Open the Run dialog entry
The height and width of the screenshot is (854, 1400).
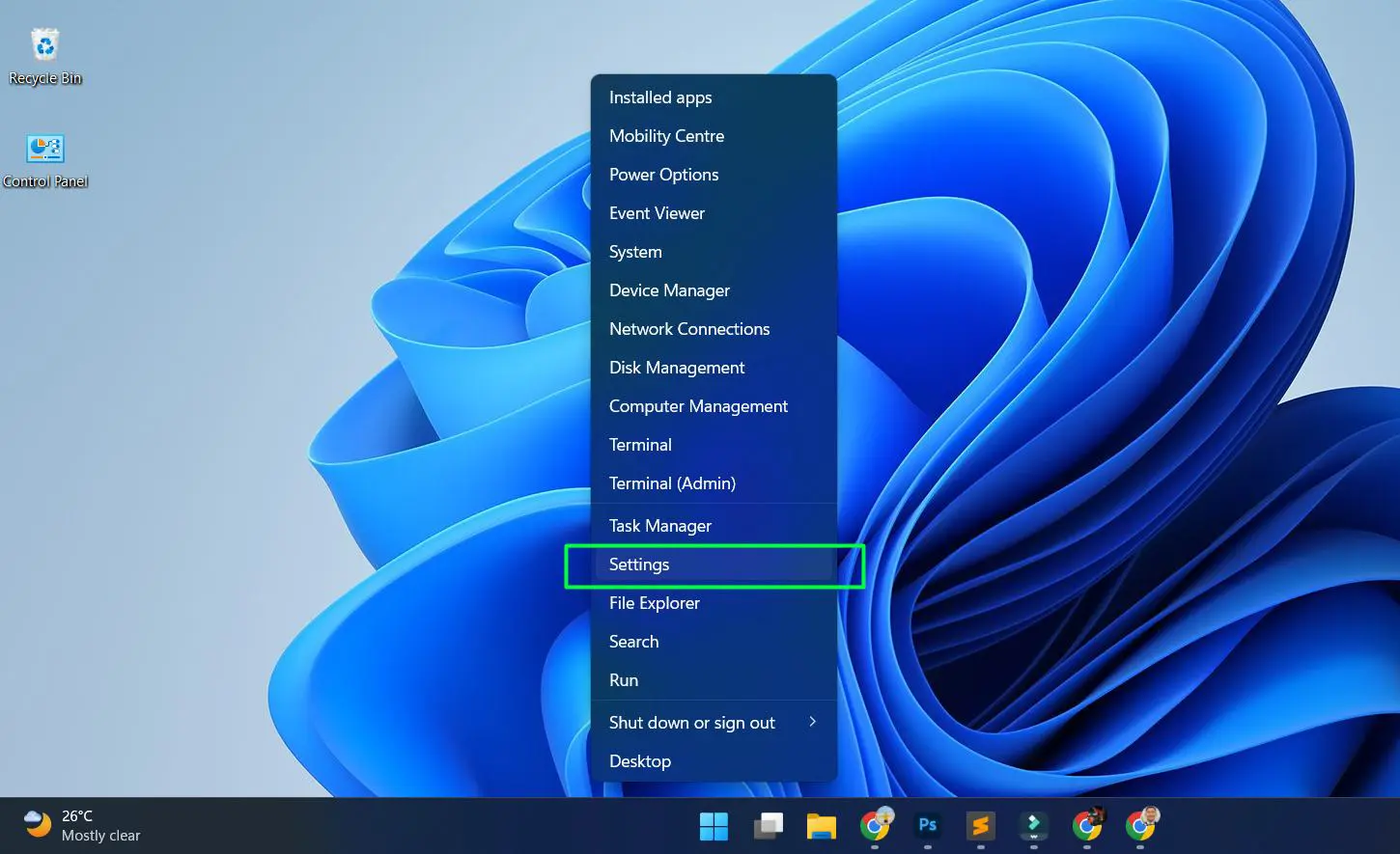[x=623, y=679]
